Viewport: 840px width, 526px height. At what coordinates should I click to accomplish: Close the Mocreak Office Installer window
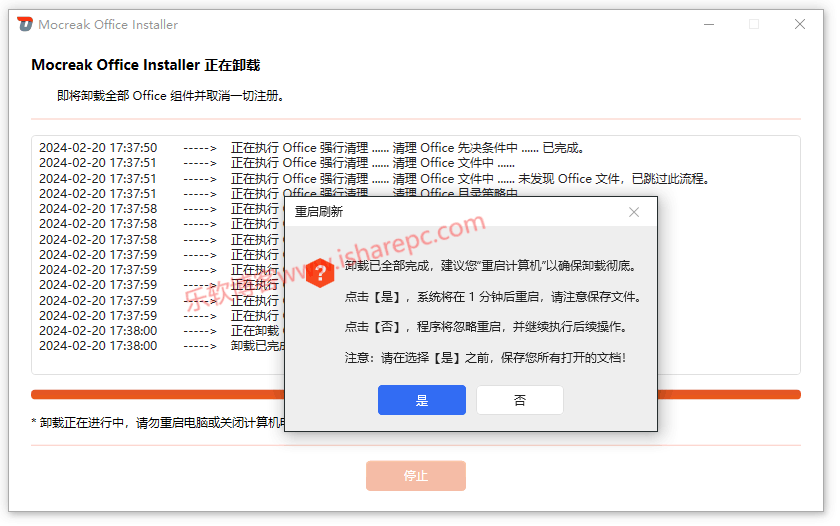800,24
